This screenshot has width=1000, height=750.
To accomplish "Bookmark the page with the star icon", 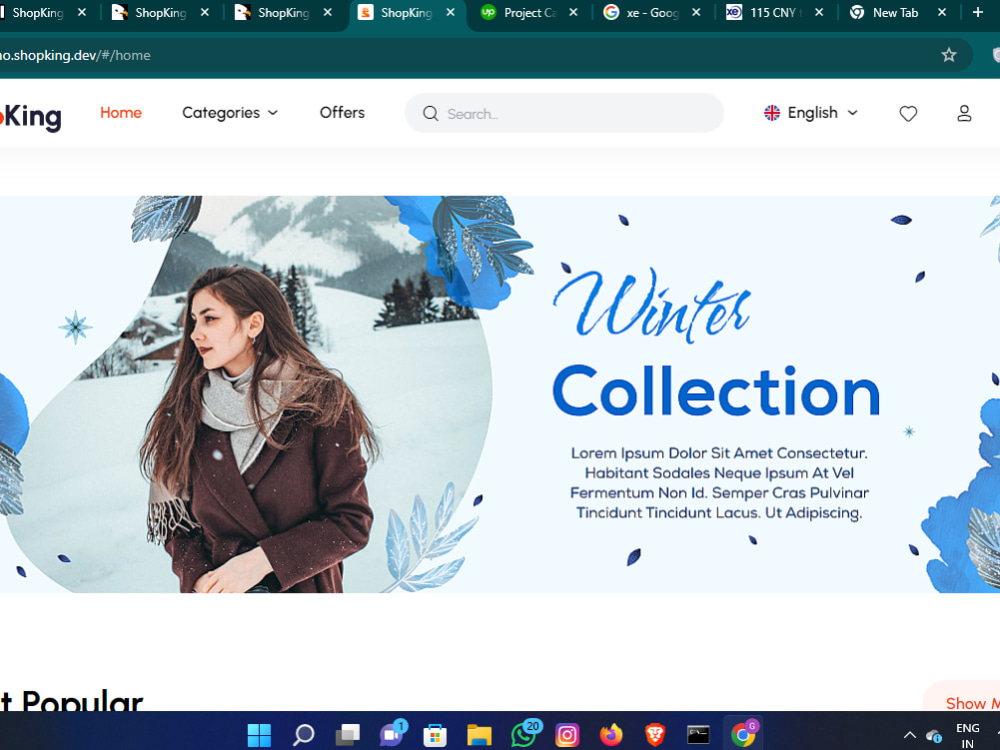I will click(x=948, y=55).
